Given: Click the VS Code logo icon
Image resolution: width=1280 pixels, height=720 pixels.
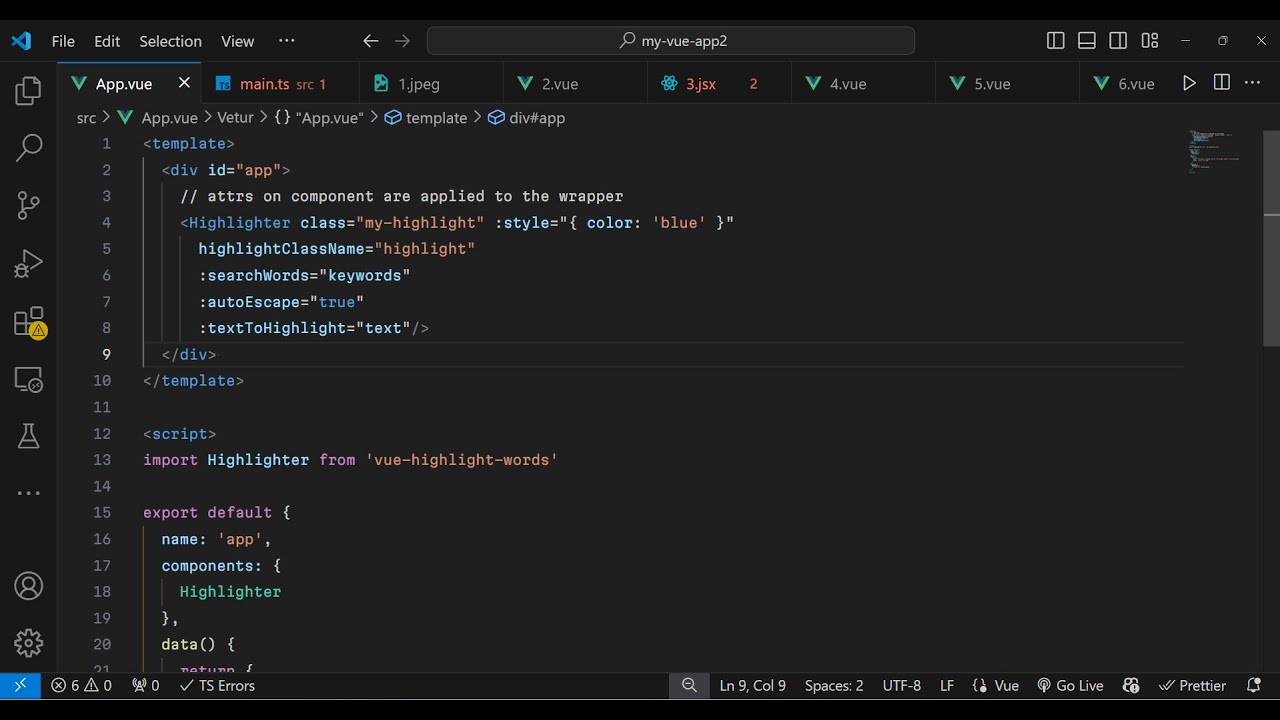Looking at the screenshot, I should click(21, 41).
